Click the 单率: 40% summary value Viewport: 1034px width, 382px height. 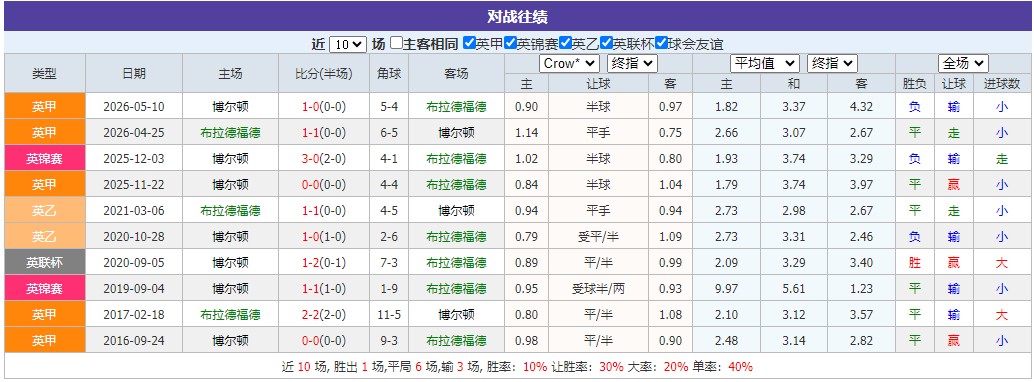click(x=741, y=367)
